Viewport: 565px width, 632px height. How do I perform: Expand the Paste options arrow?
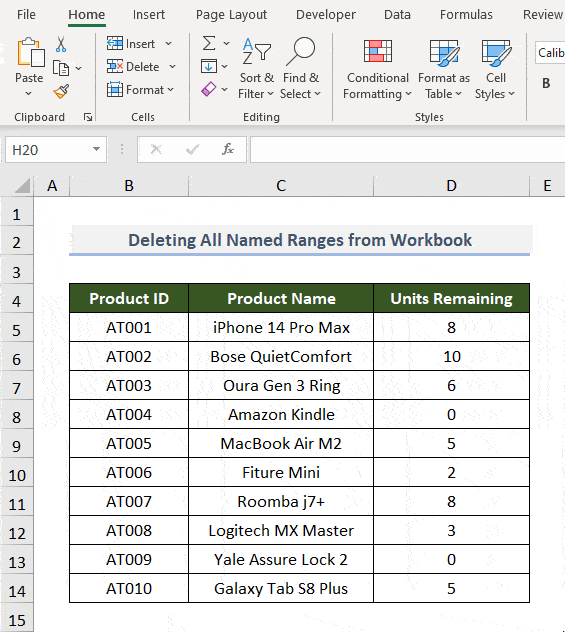[x=28, y=94]
